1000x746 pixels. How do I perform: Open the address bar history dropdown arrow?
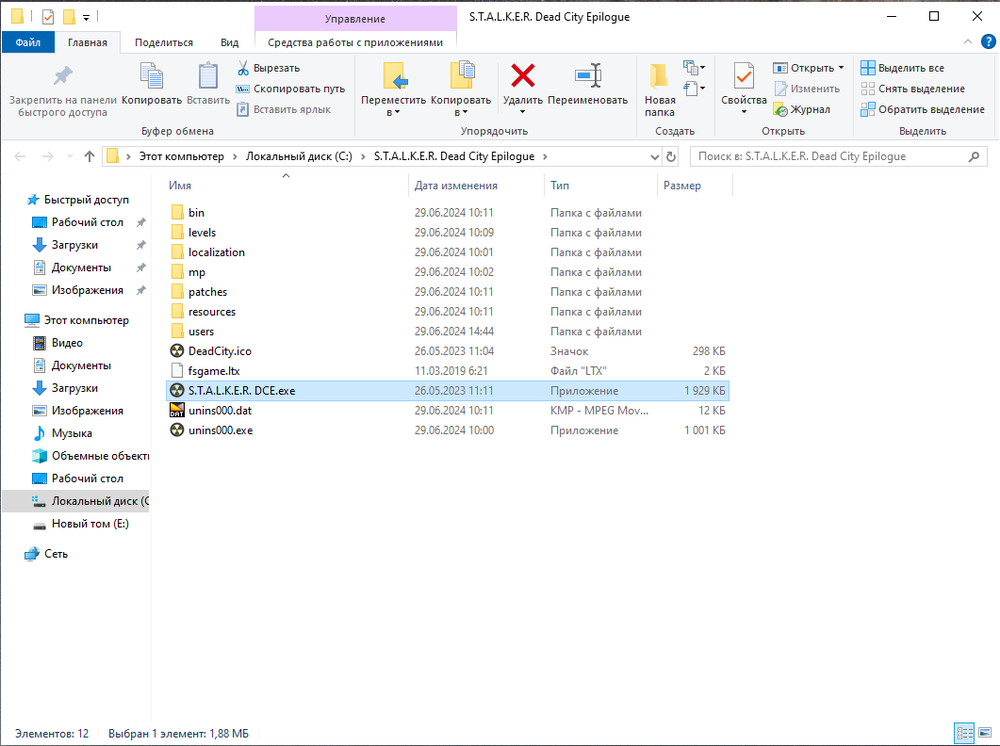[x=653, y=157]
